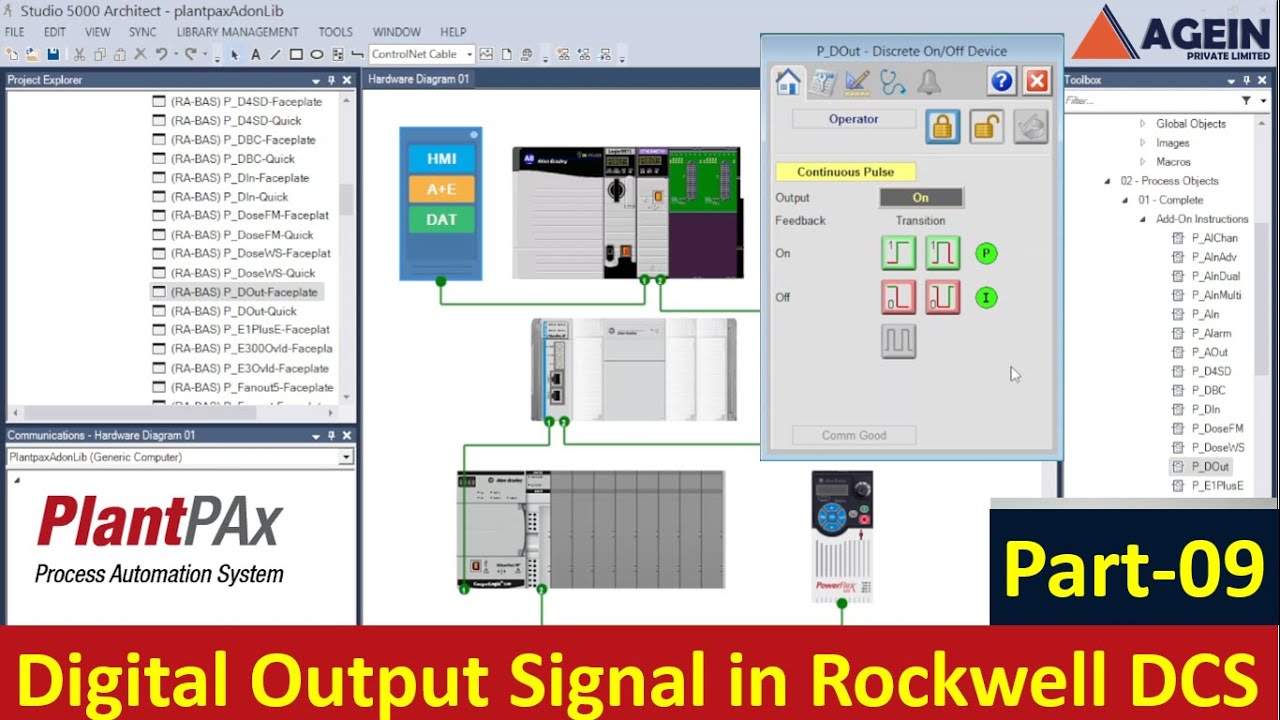This screenshot has height=720, width=1280.
Task: Open the Home tab of P_DOut faceplate
Action: click(x=788, y=82)
